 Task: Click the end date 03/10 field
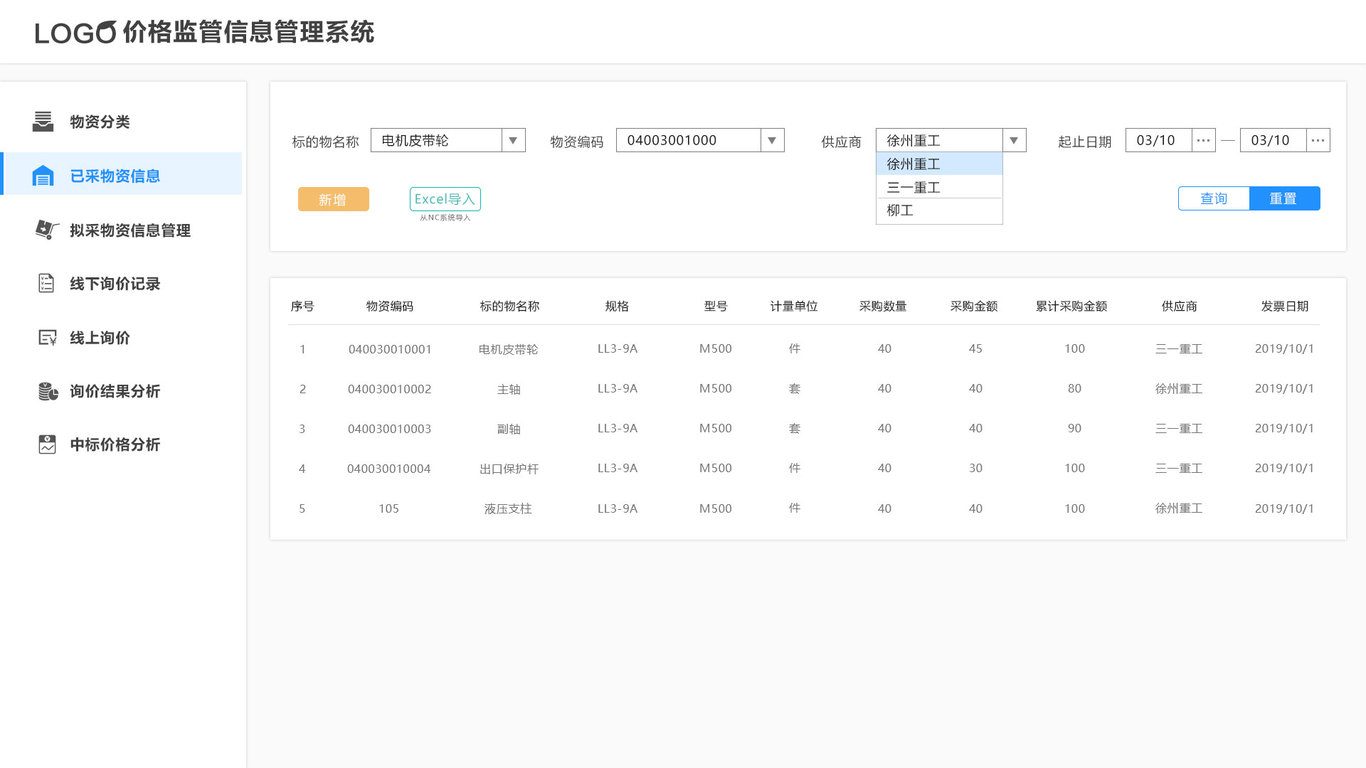(1273, 140)
